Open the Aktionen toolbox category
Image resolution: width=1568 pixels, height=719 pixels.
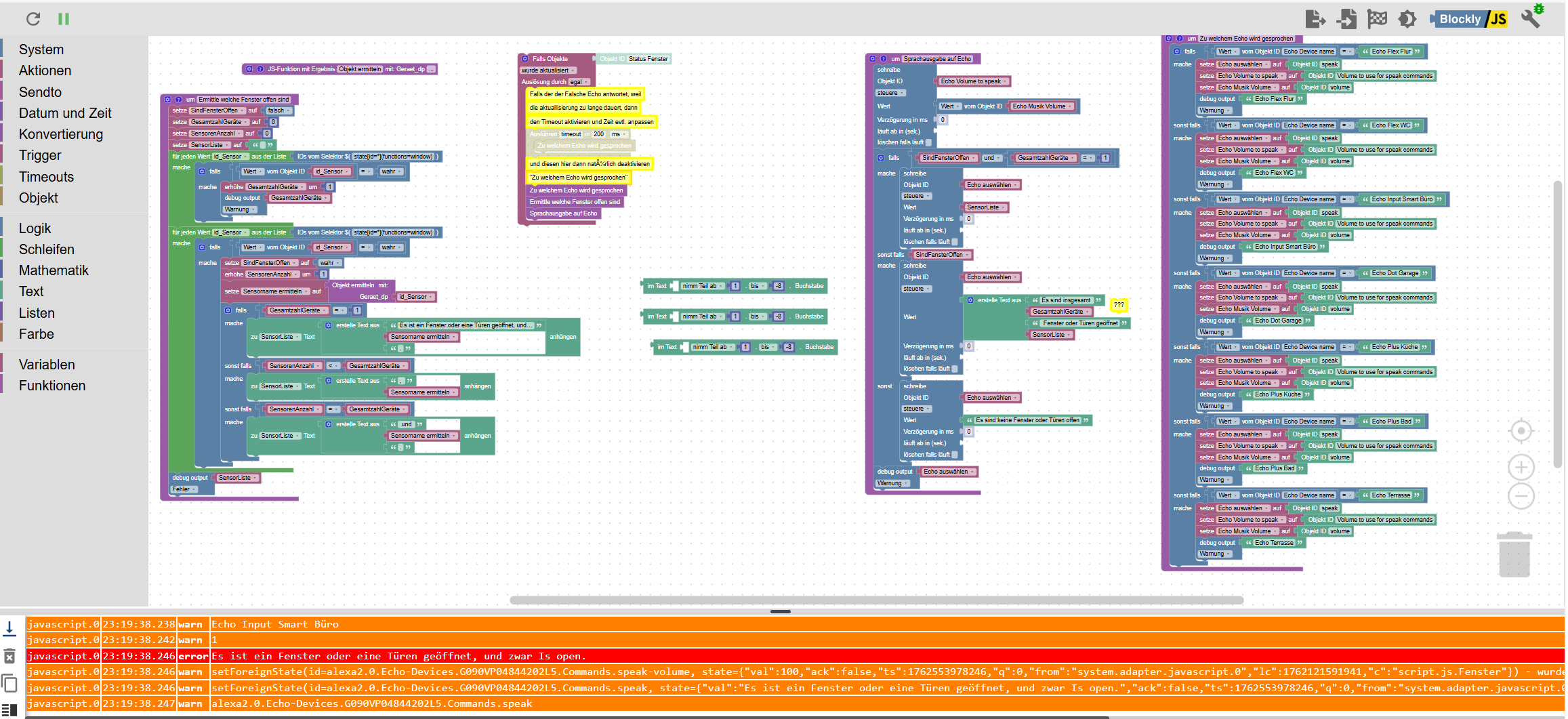[45, 70]
